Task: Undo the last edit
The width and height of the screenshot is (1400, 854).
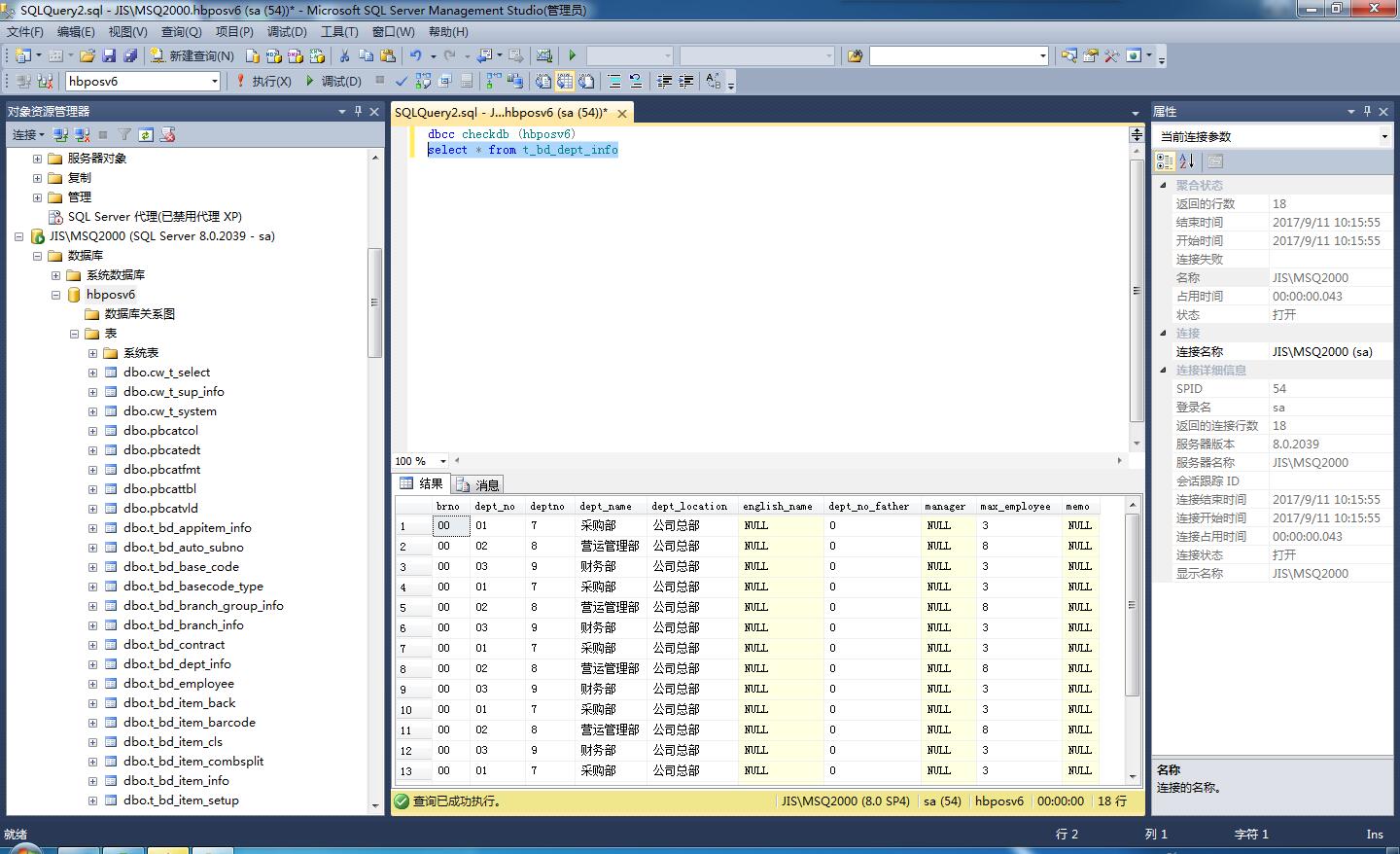Action: click(x=416, y=55)
